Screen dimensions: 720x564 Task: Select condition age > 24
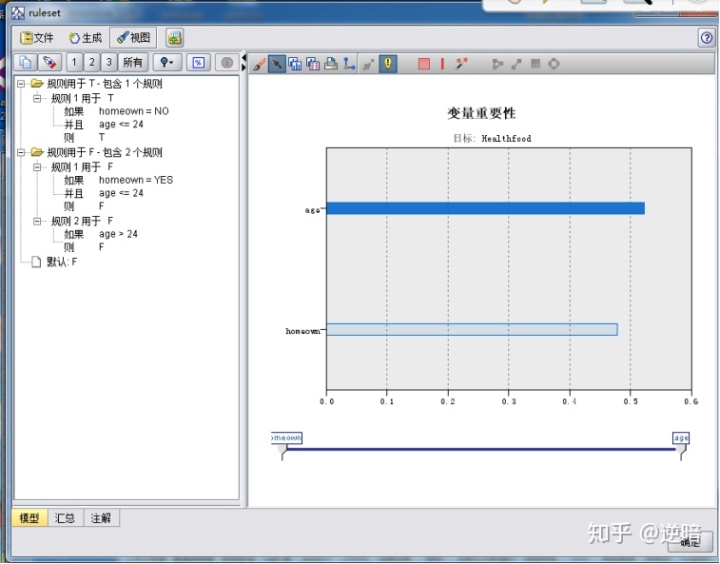click(x=118, y=234)
